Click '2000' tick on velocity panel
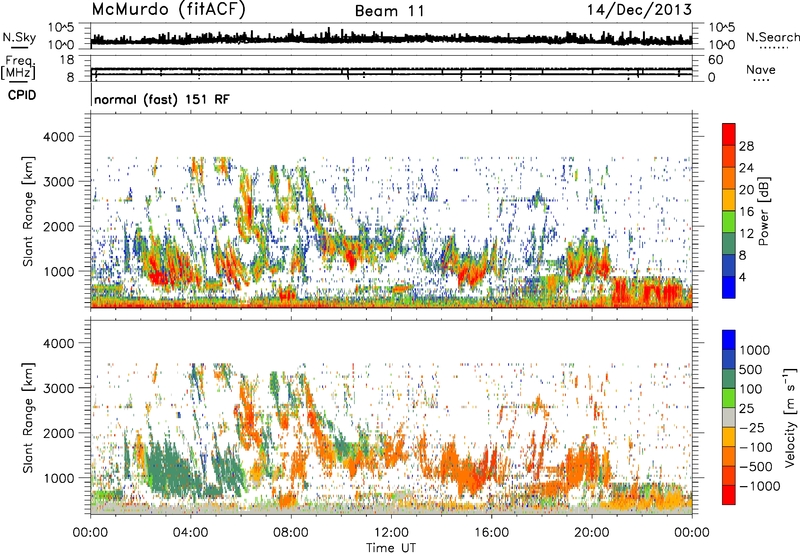This screenshot has width=800, height=554. [x=59, y=433]
